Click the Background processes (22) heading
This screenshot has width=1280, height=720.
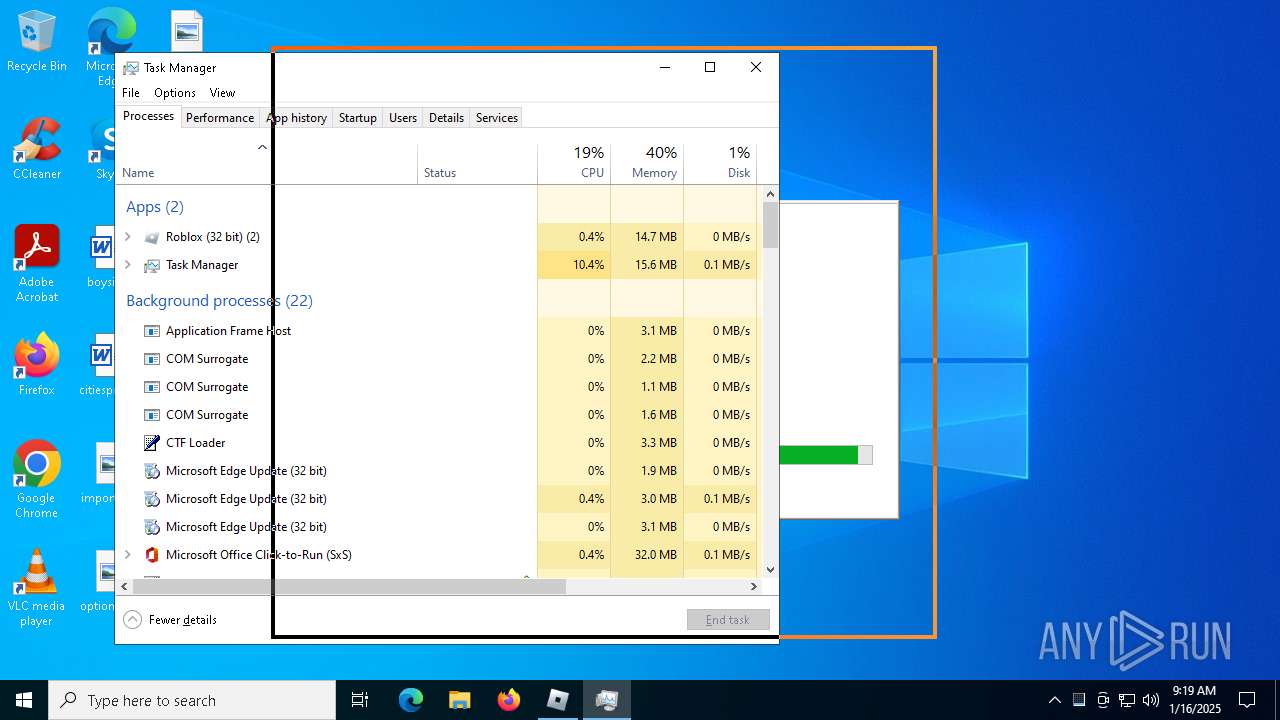(219, 301)
